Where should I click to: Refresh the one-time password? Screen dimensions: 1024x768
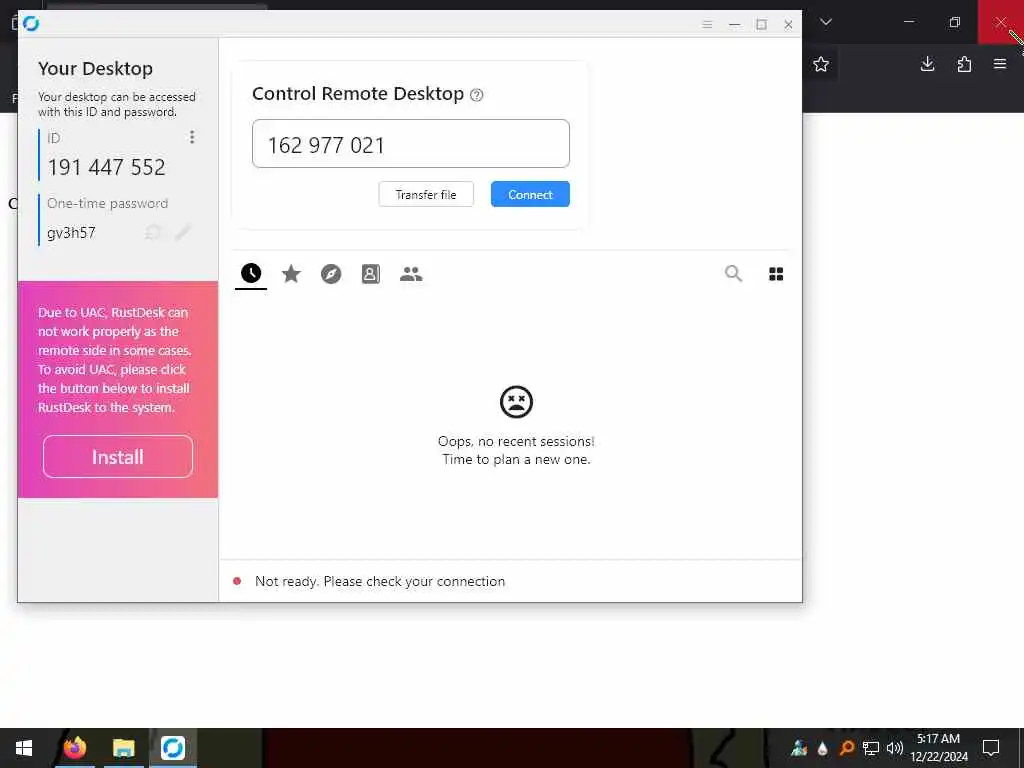tap(153, 232)
